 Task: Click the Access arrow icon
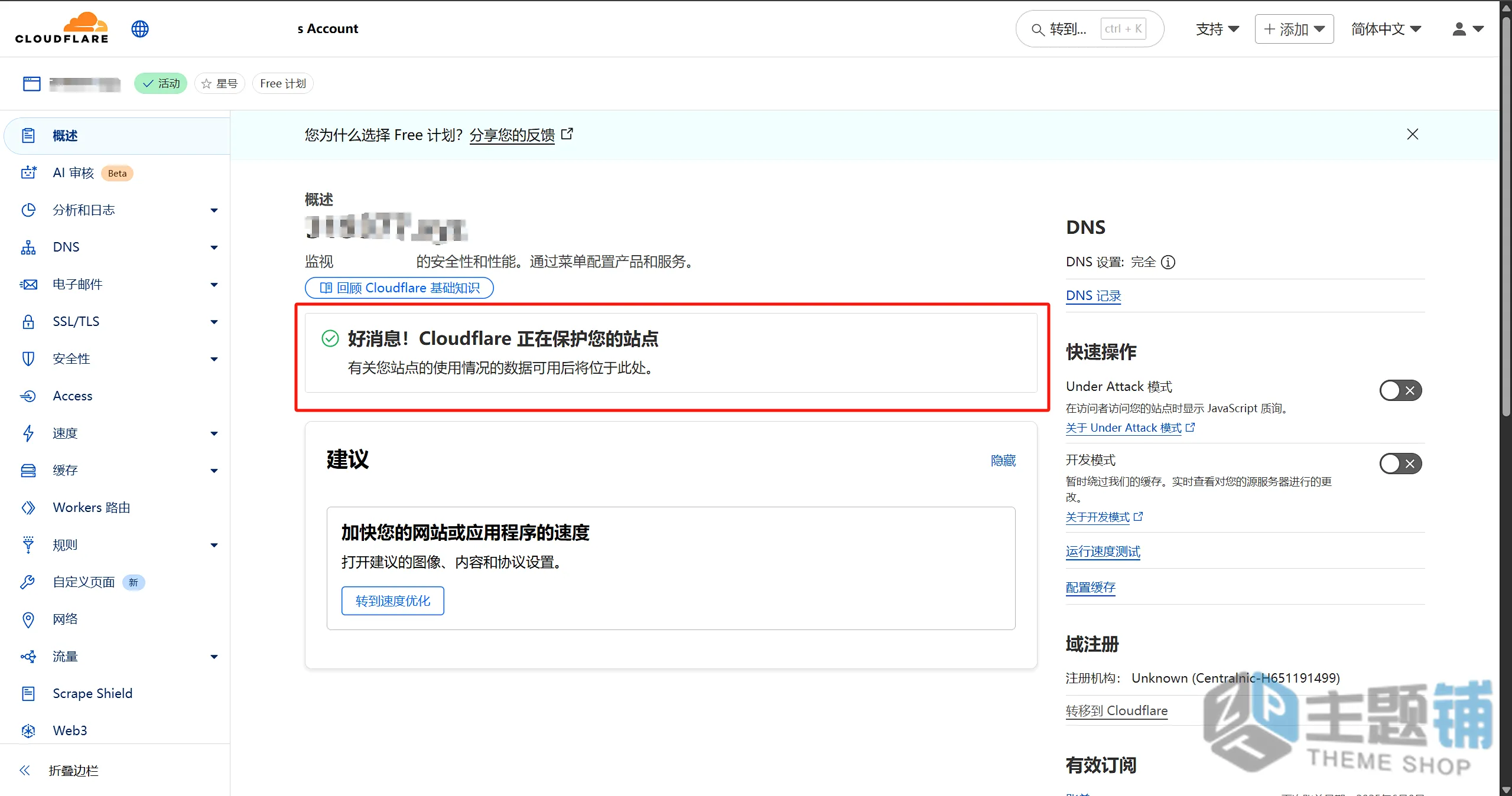[x=28, y=396]
